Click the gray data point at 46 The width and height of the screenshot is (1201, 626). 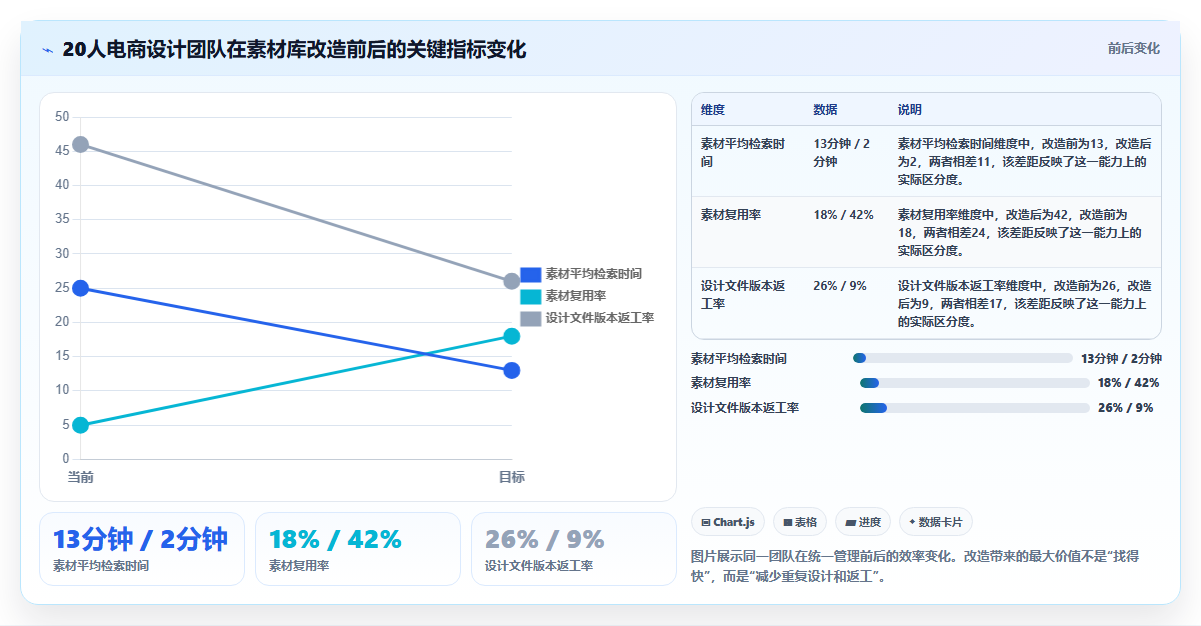(81, 145)
